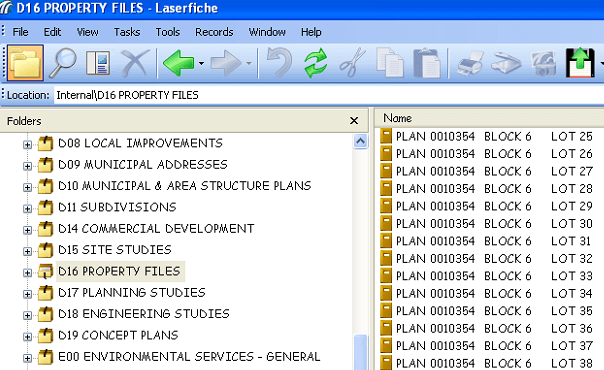Open the Back button history dropdown
This screenshot has height=370, width=604.
pyautogui.click(x=201, y=63)
